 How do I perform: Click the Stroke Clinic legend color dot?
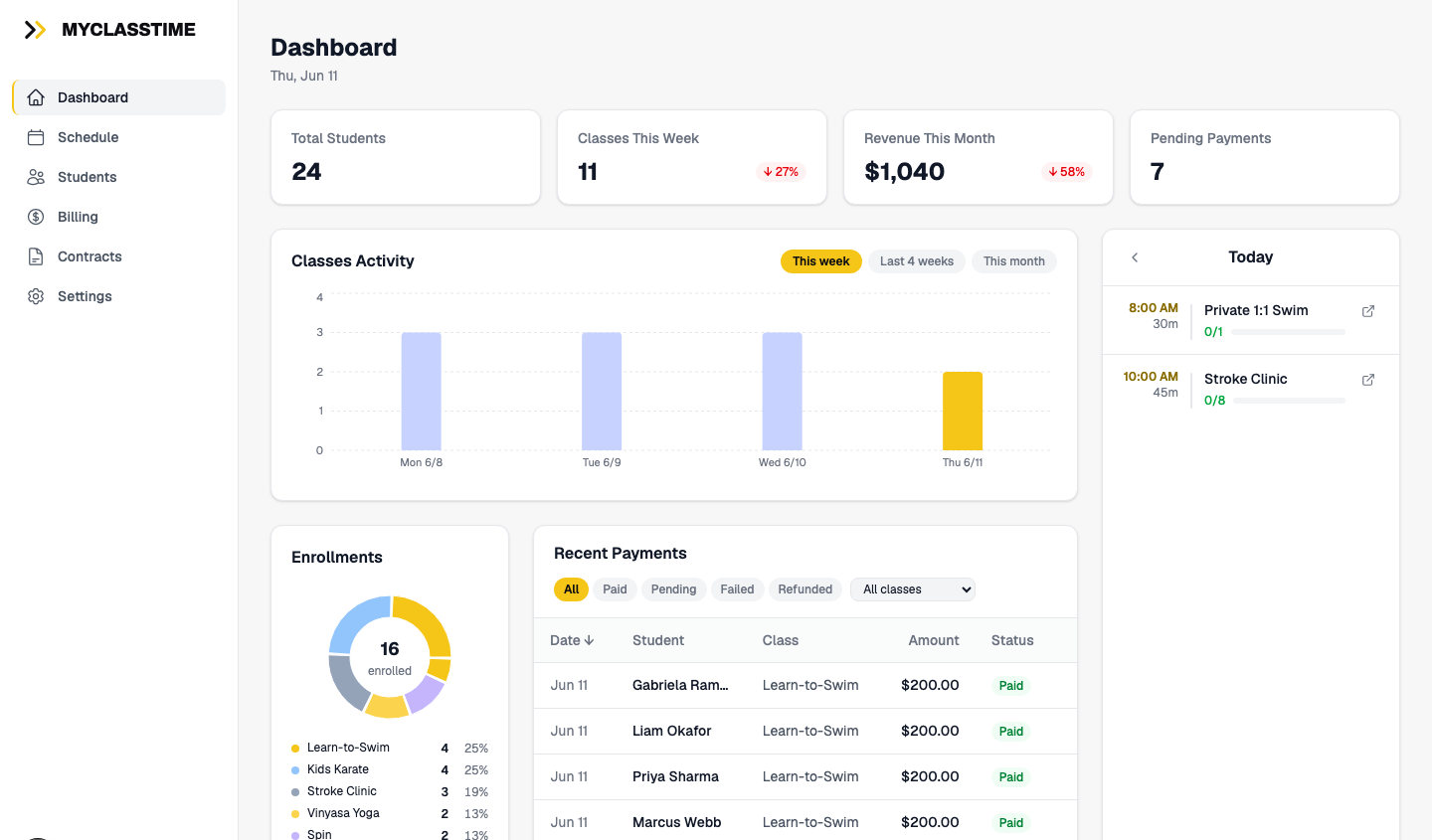click(x=295, y=792)
